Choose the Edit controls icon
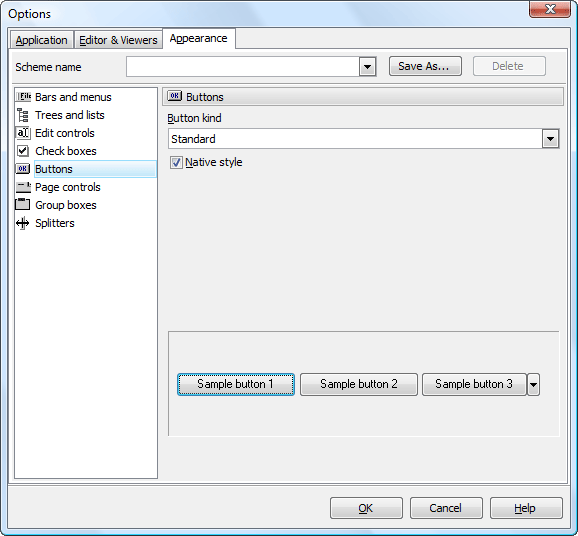This screenshot has height=536, width=578. click(x=23, y=133)
